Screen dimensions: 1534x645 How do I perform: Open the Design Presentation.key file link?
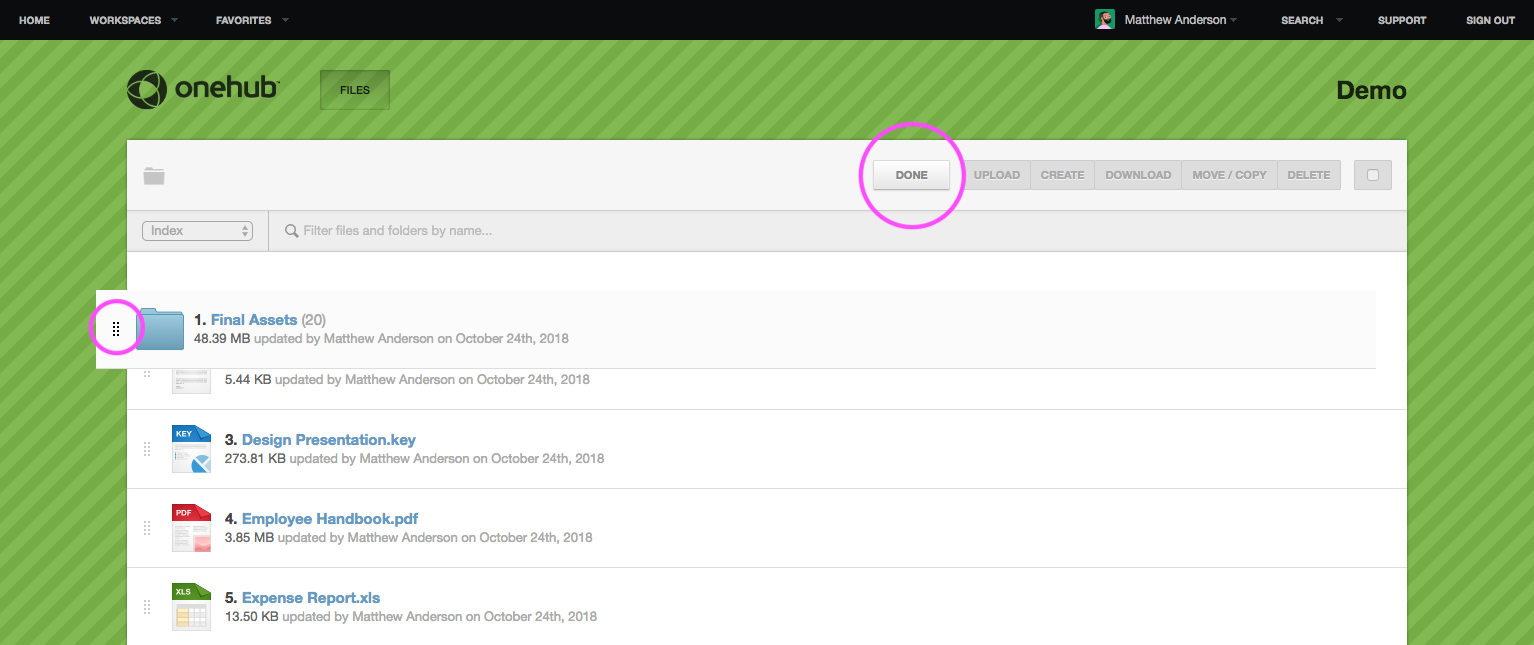click(329, 440)
